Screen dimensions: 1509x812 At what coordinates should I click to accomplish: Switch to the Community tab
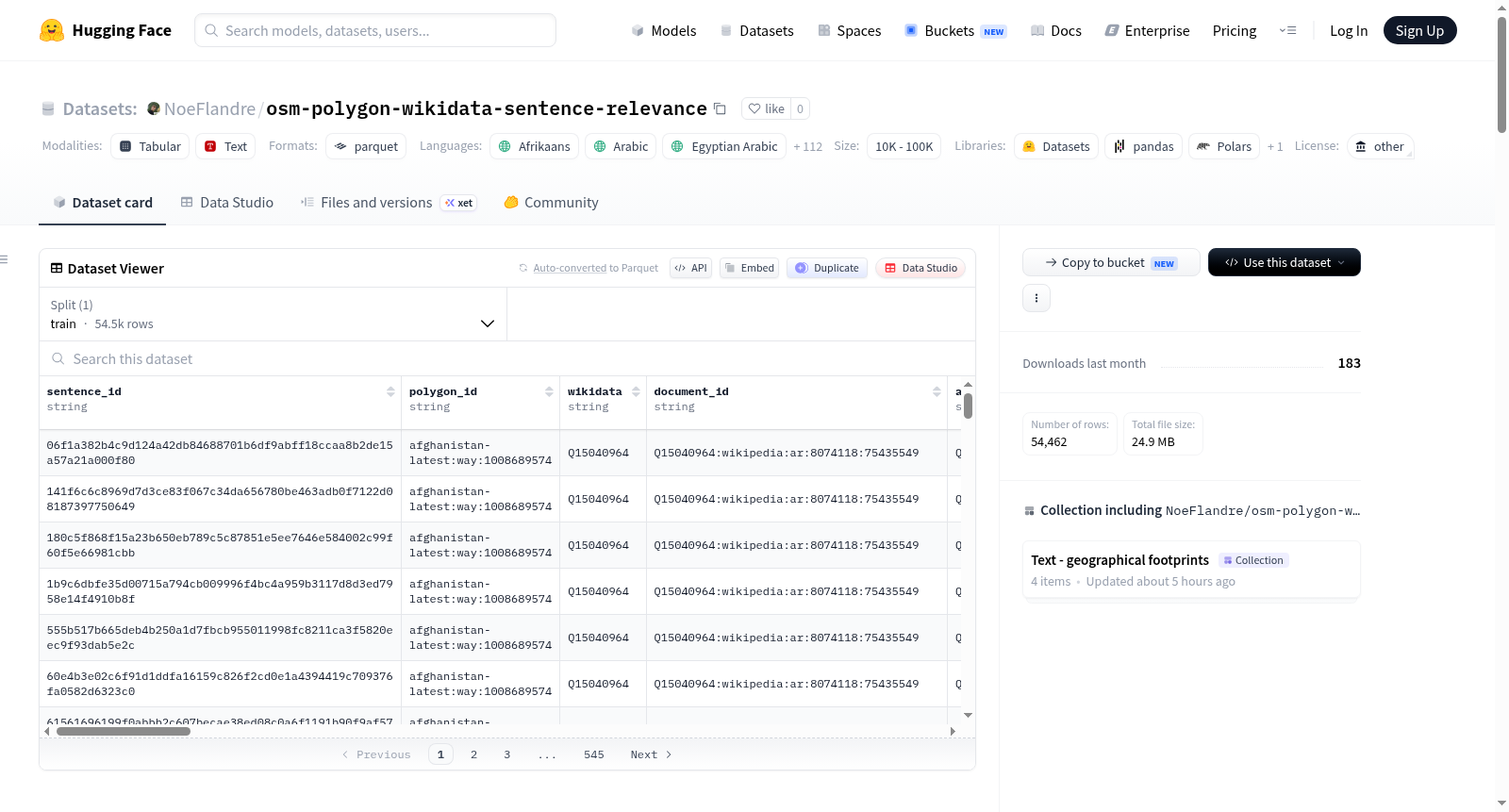pos(551,202)
